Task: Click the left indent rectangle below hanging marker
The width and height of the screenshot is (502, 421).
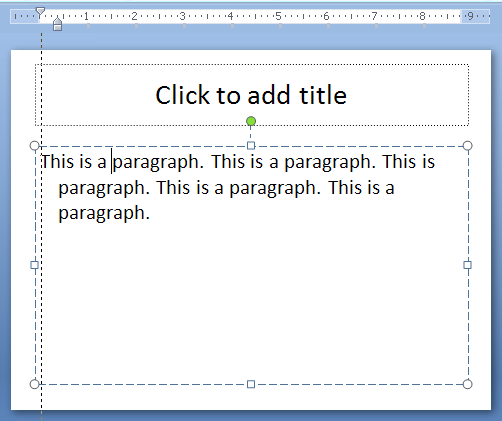Action: pos(58,28)
